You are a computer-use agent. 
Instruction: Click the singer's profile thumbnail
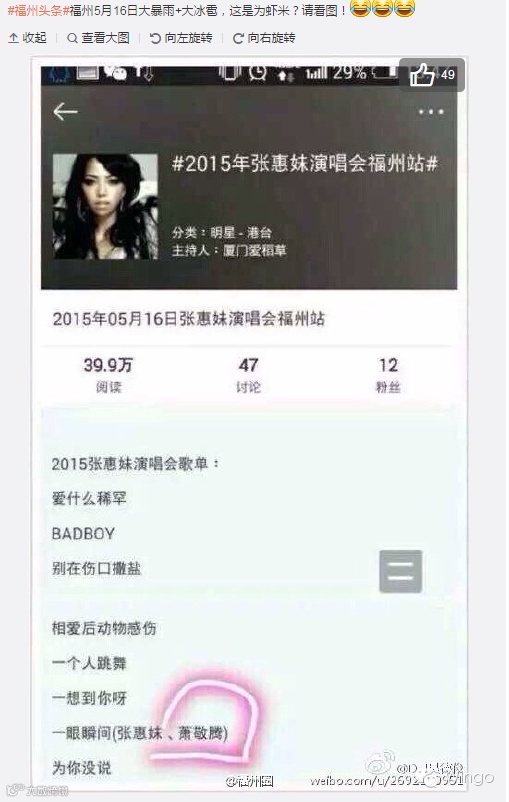105,207
